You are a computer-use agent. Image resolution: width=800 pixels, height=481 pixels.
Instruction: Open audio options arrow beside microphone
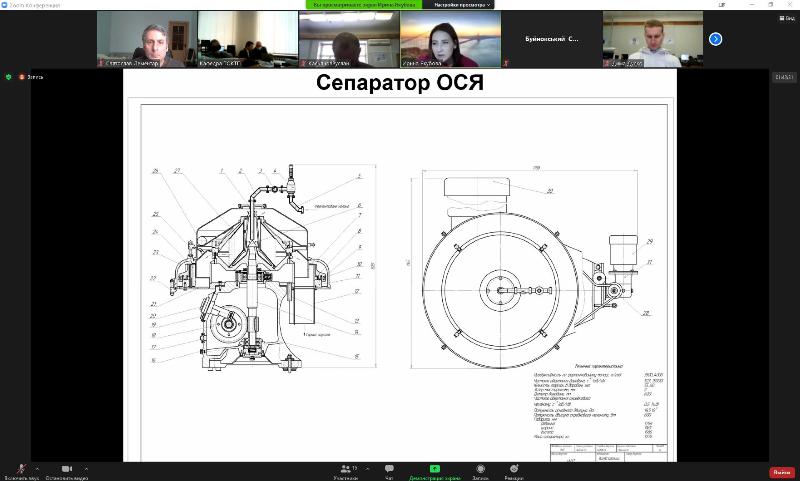tap(37, 468)
